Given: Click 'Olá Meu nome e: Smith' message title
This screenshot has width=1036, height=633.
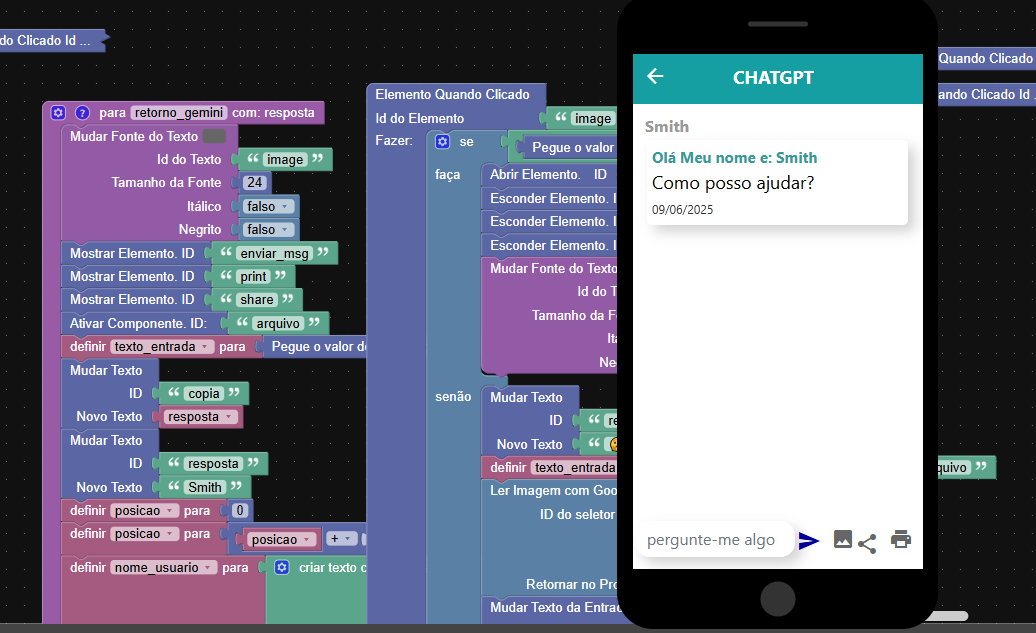Looking at the screenshot, I should coord(735,158).
